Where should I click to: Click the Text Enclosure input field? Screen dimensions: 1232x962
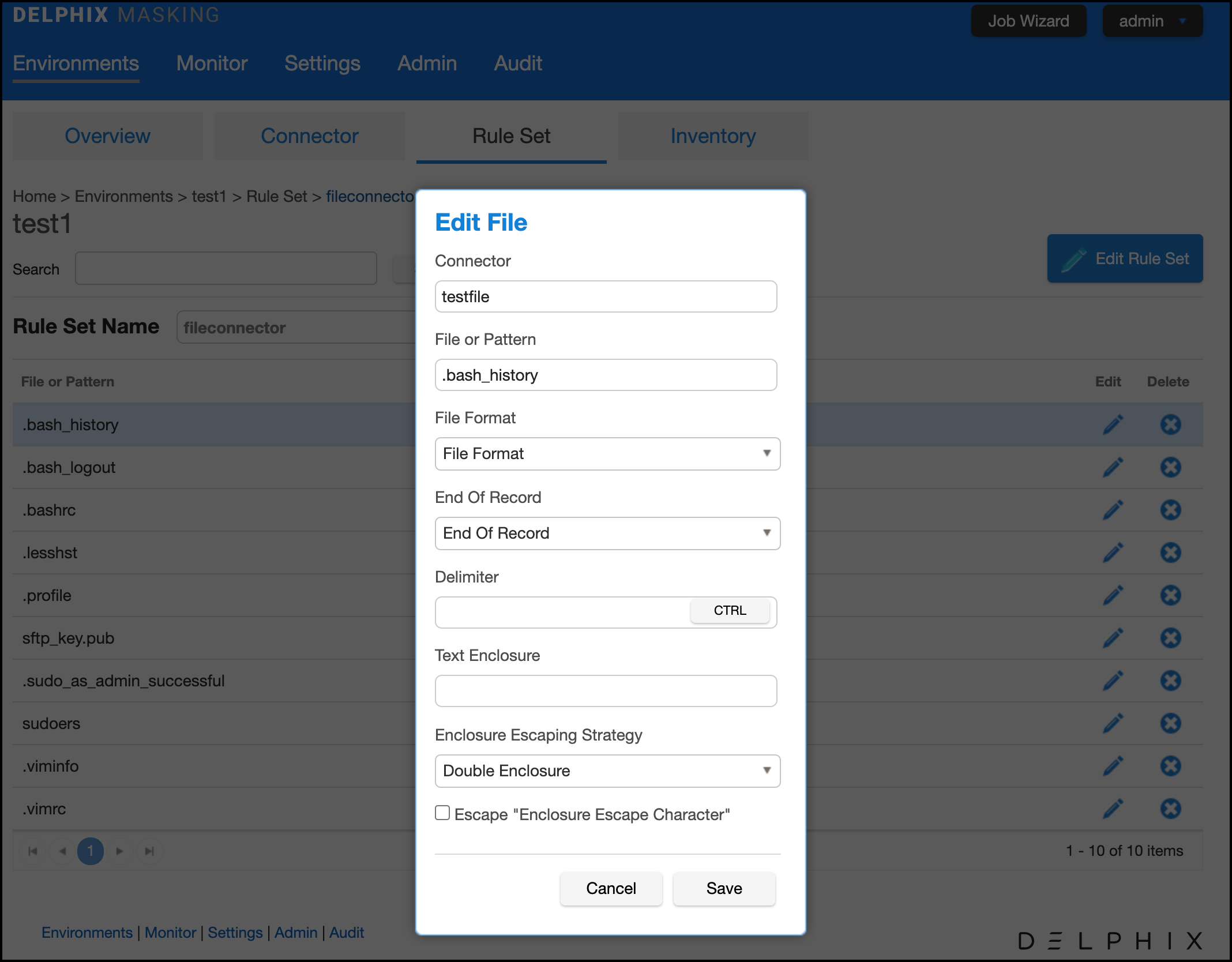pos(606,691)
